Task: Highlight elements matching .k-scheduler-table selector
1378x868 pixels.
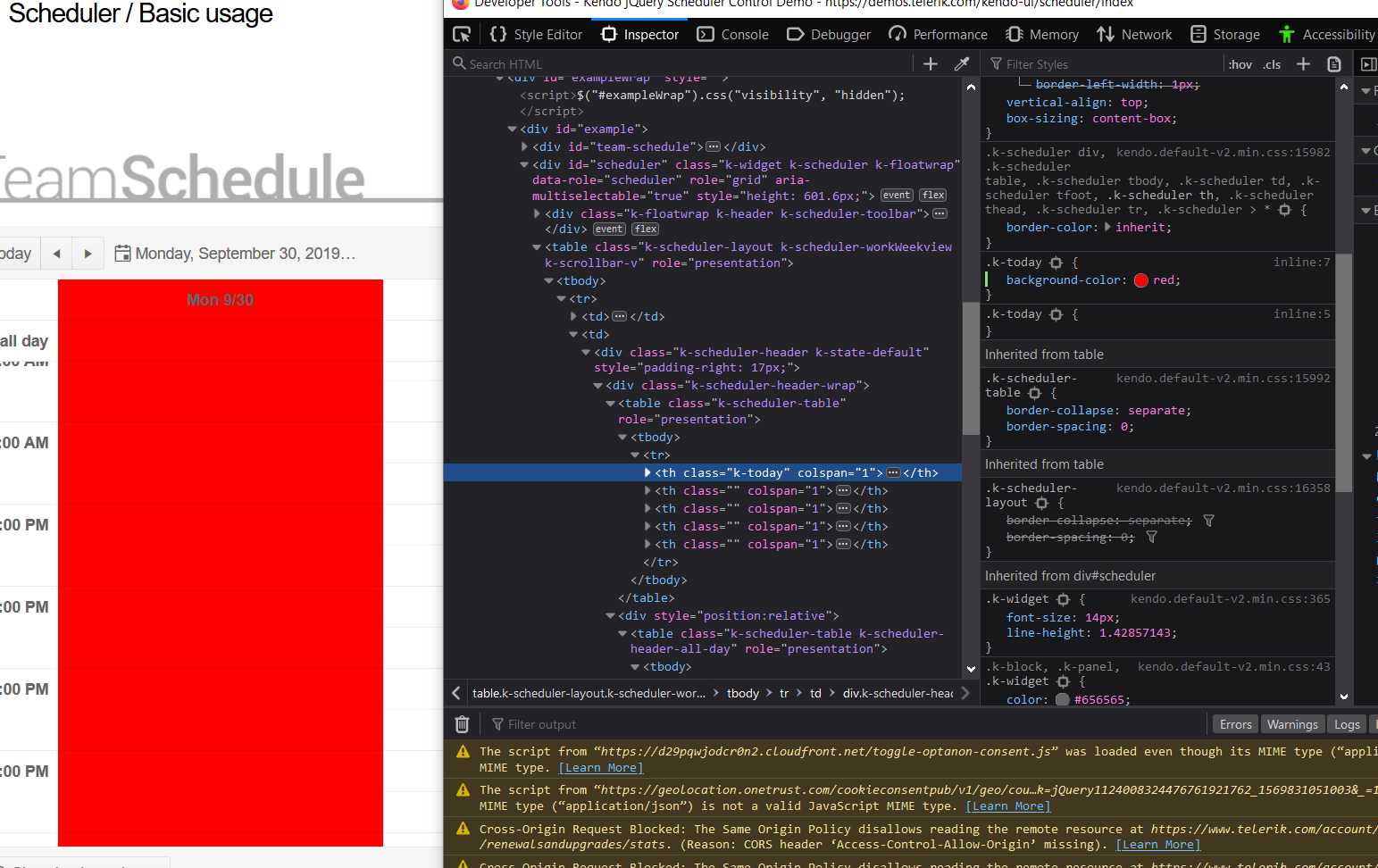Action: [x=1034, y=393]
